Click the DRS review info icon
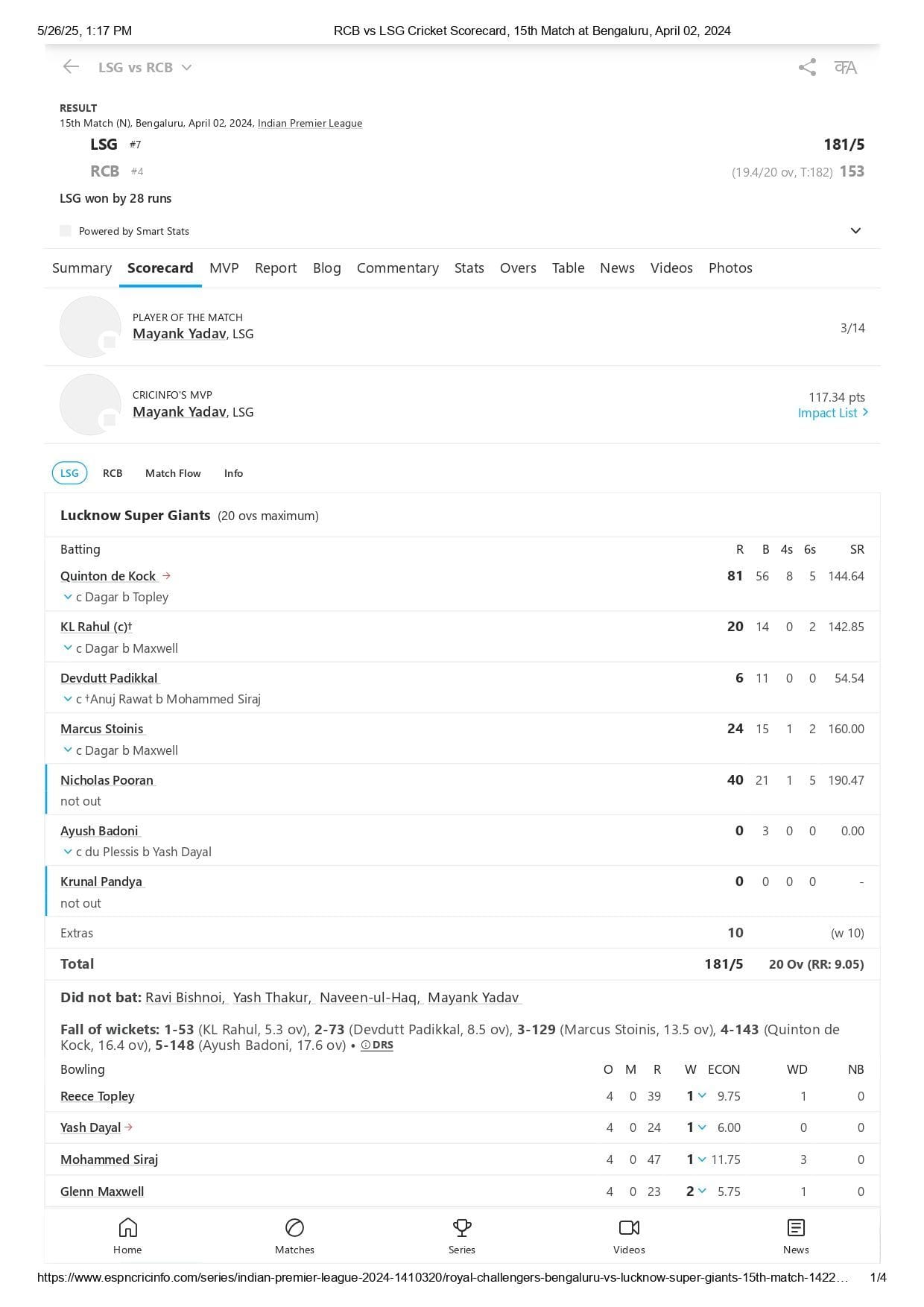Image resolution: width=924 pixels, height=1307 pixels. (x=364, y=1045)
